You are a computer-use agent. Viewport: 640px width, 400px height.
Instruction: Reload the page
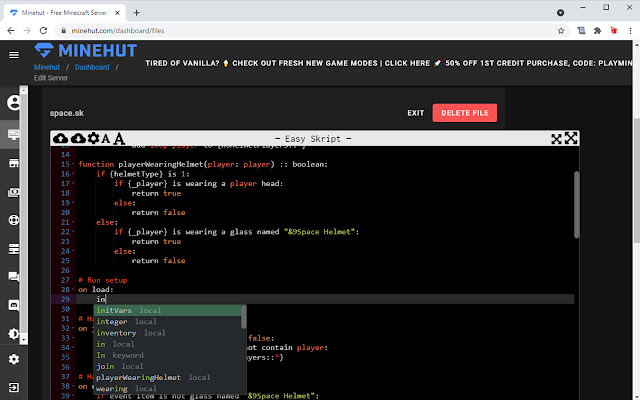[x=43, y=31]
